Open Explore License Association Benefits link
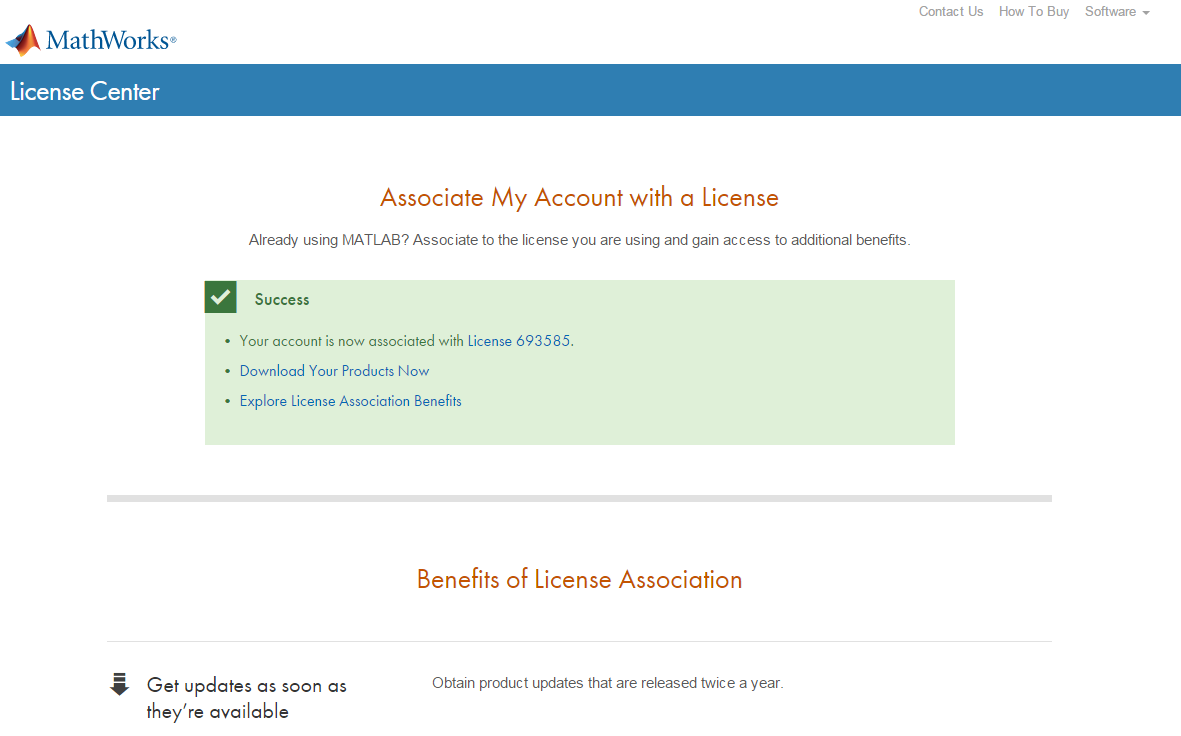Screen dimensions: 1181x736 click(x=350, y=401)
